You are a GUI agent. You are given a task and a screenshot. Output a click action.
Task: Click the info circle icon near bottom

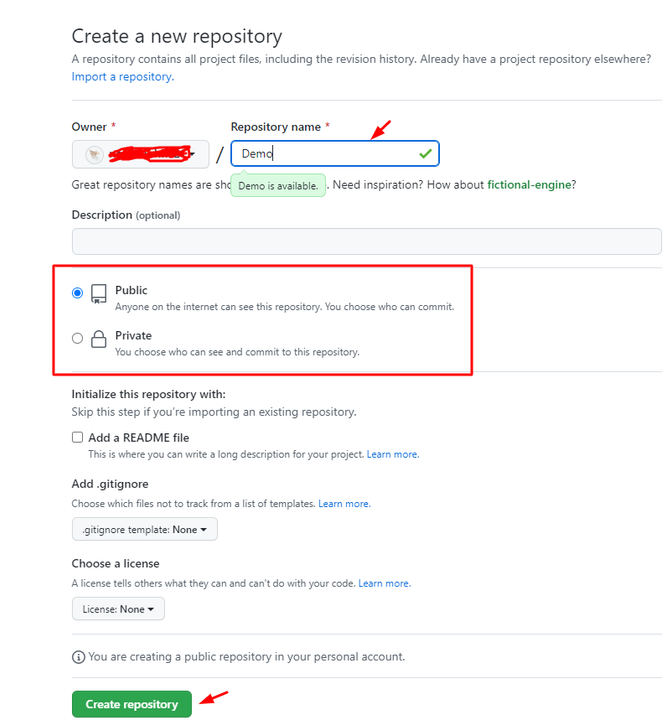tap(79, 657)
